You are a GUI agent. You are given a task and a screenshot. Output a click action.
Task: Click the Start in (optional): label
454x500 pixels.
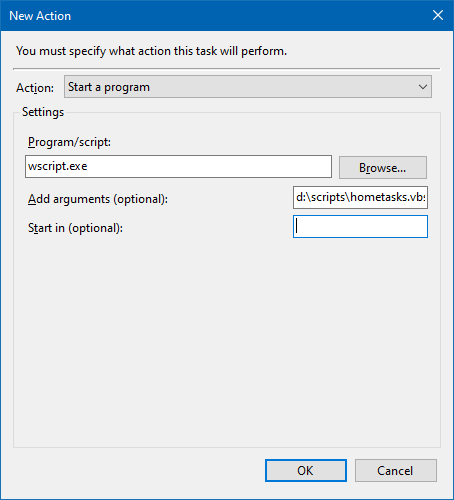coord(75,228)
